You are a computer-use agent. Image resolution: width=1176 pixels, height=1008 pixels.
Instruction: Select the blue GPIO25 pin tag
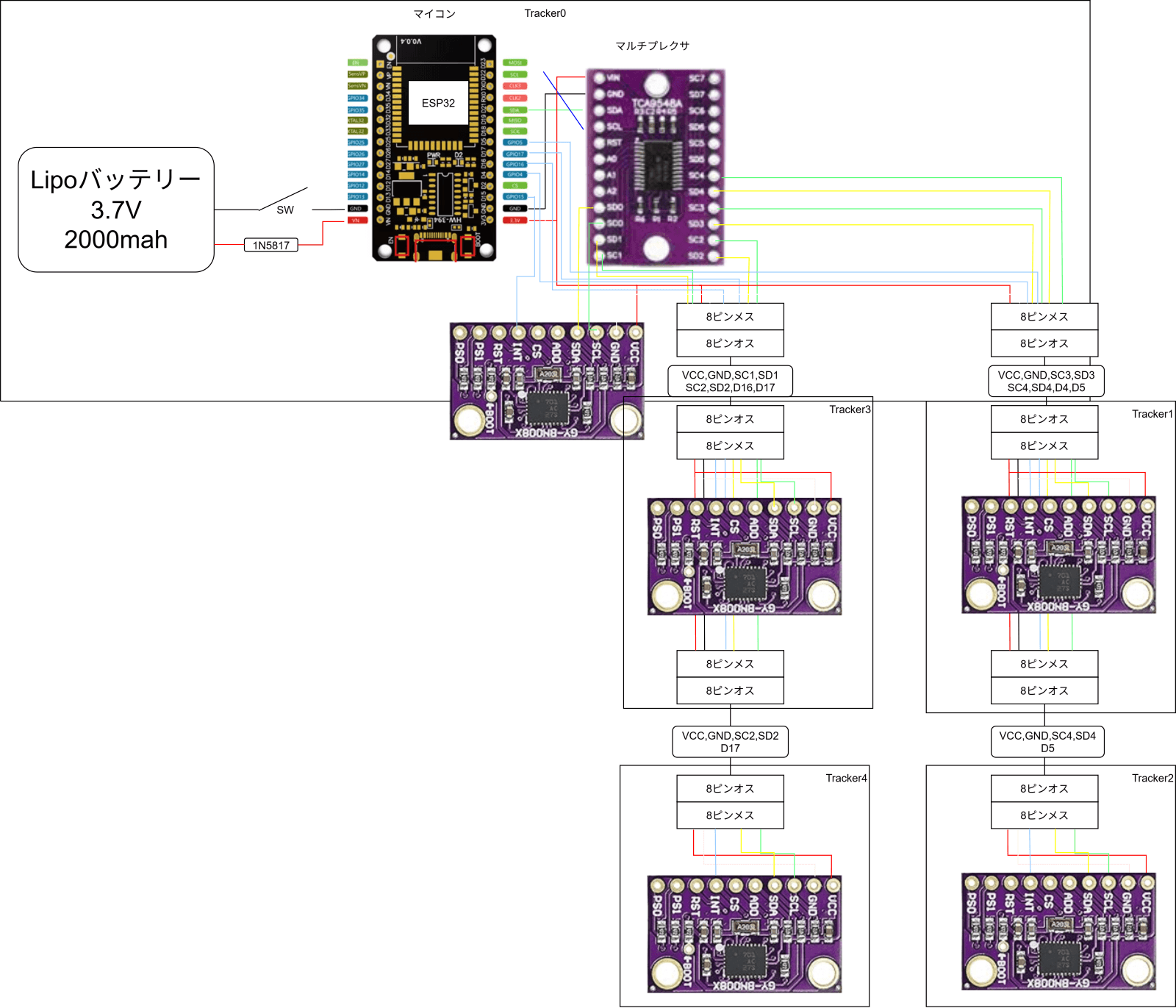point(356,143)
